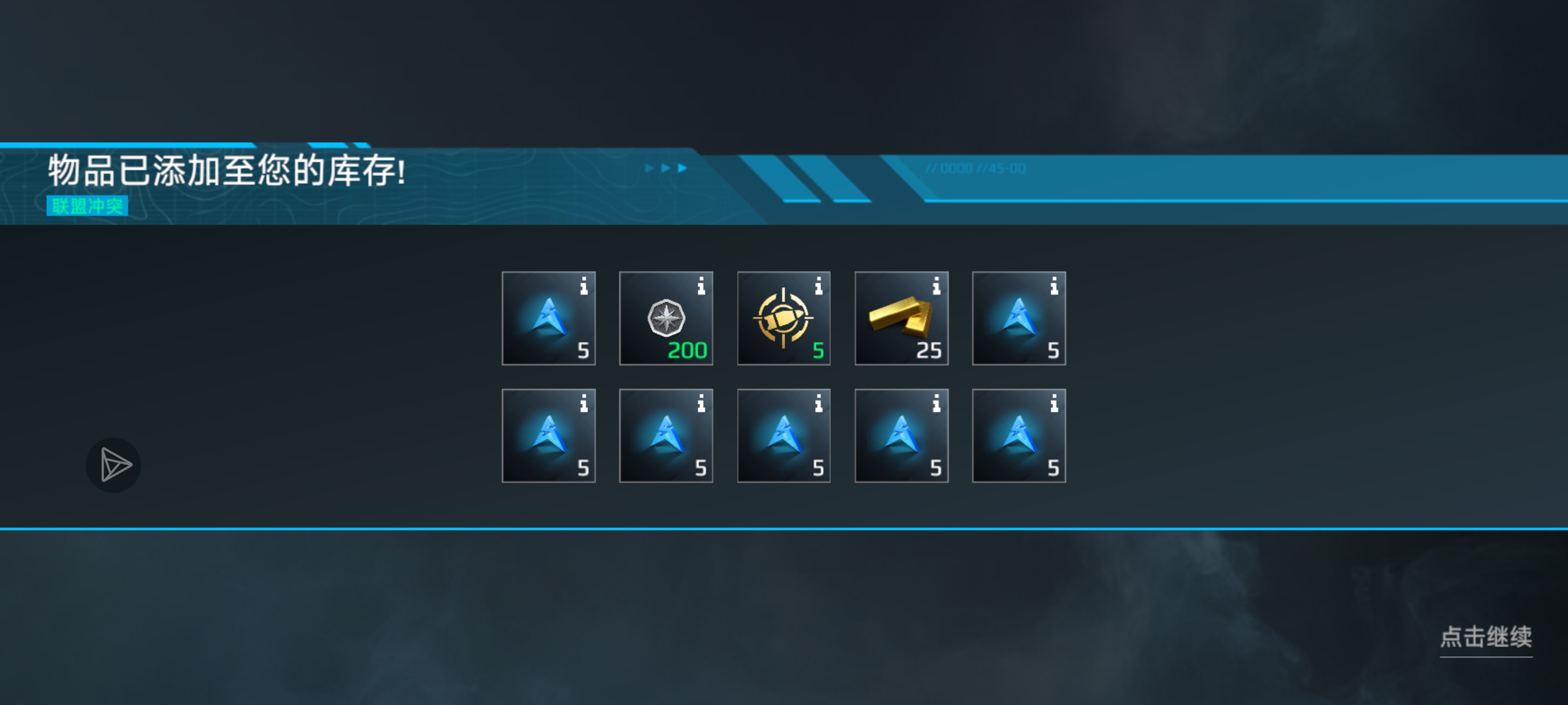Click 点击继续 to continue
This screenshot has width=1568, height=705.
coord(1486,637)
